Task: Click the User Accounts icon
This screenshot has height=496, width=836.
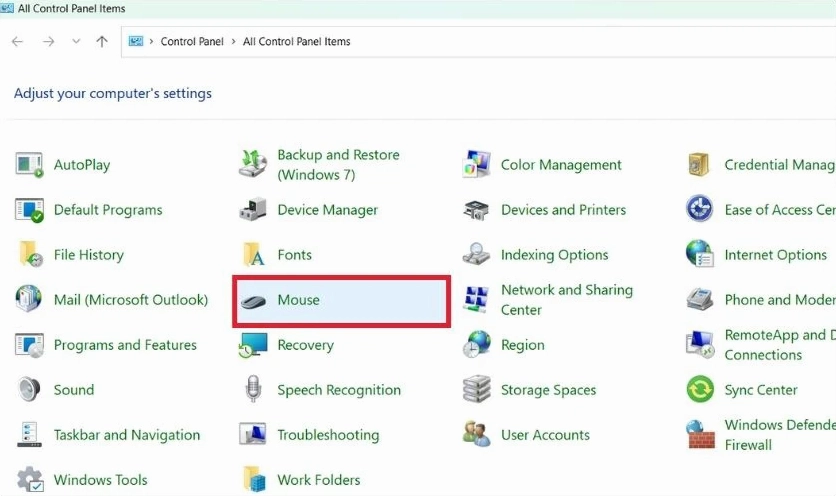Action: tap(477, 435)
